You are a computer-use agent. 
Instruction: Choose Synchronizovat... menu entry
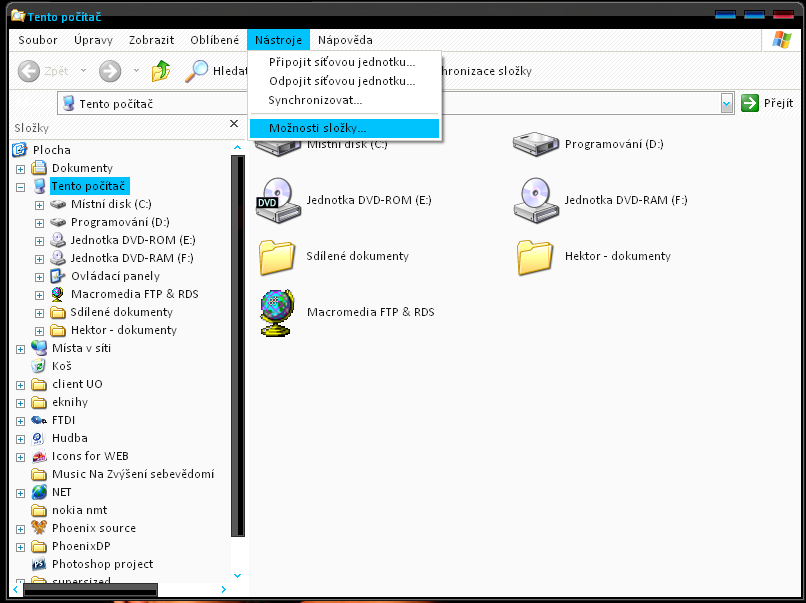coord(344,100)
